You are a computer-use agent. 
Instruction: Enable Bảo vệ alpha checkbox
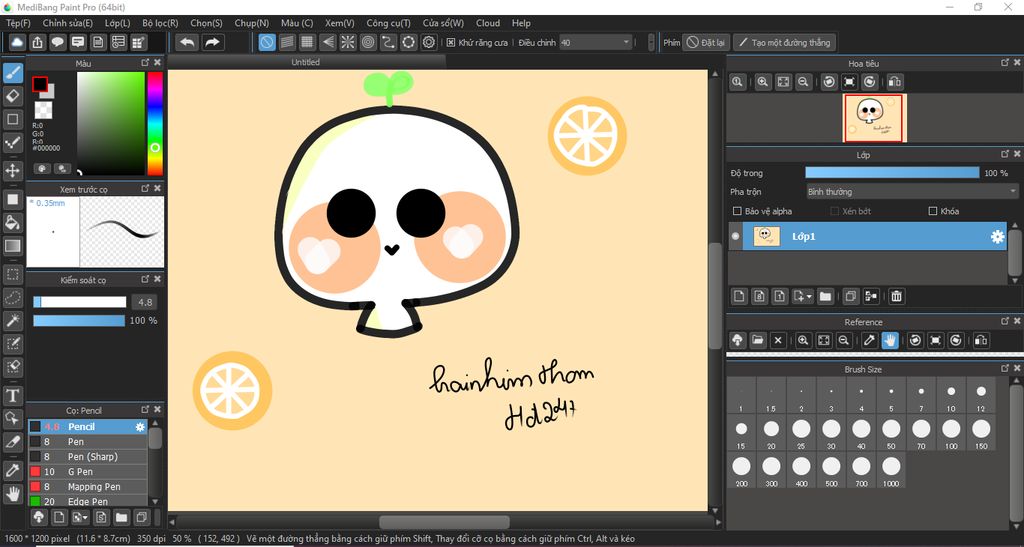pyautogui.click(x=737, y=211)
